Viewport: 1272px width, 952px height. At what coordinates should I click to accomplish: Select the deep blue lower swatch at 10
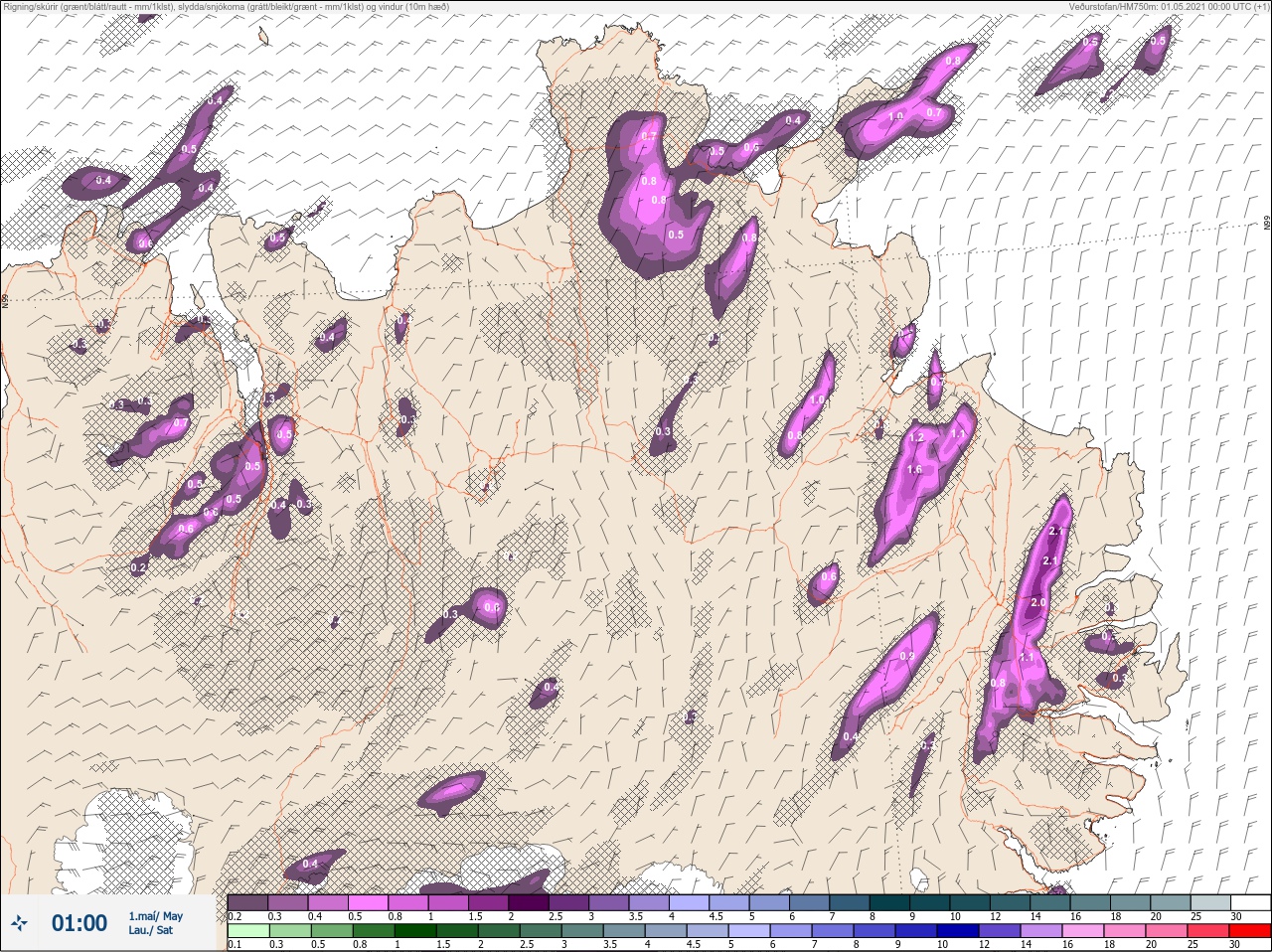pyautogui.click(x=957, y=931)
